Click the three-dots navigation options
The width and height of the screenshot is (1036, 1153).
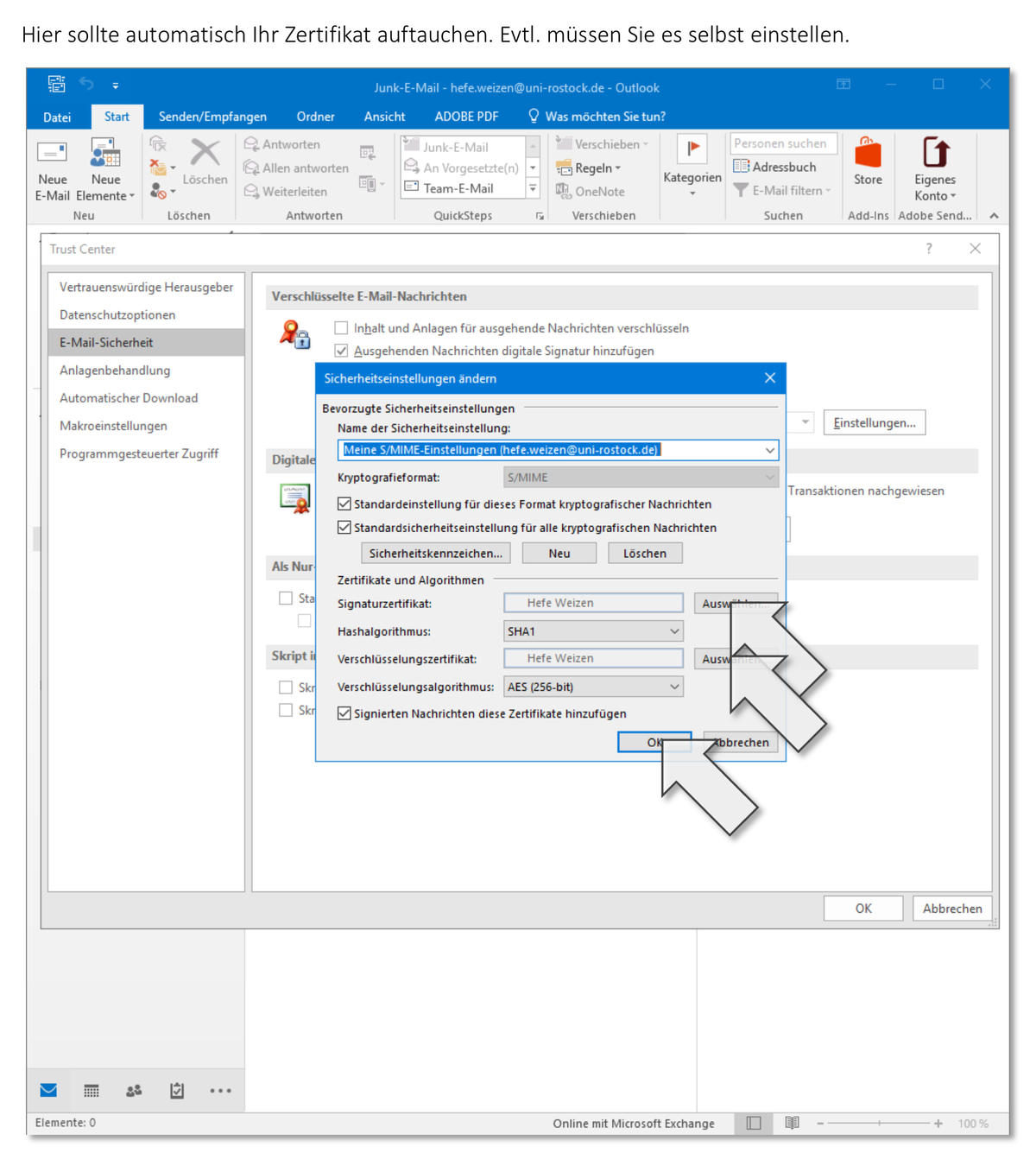point(220,1091)
